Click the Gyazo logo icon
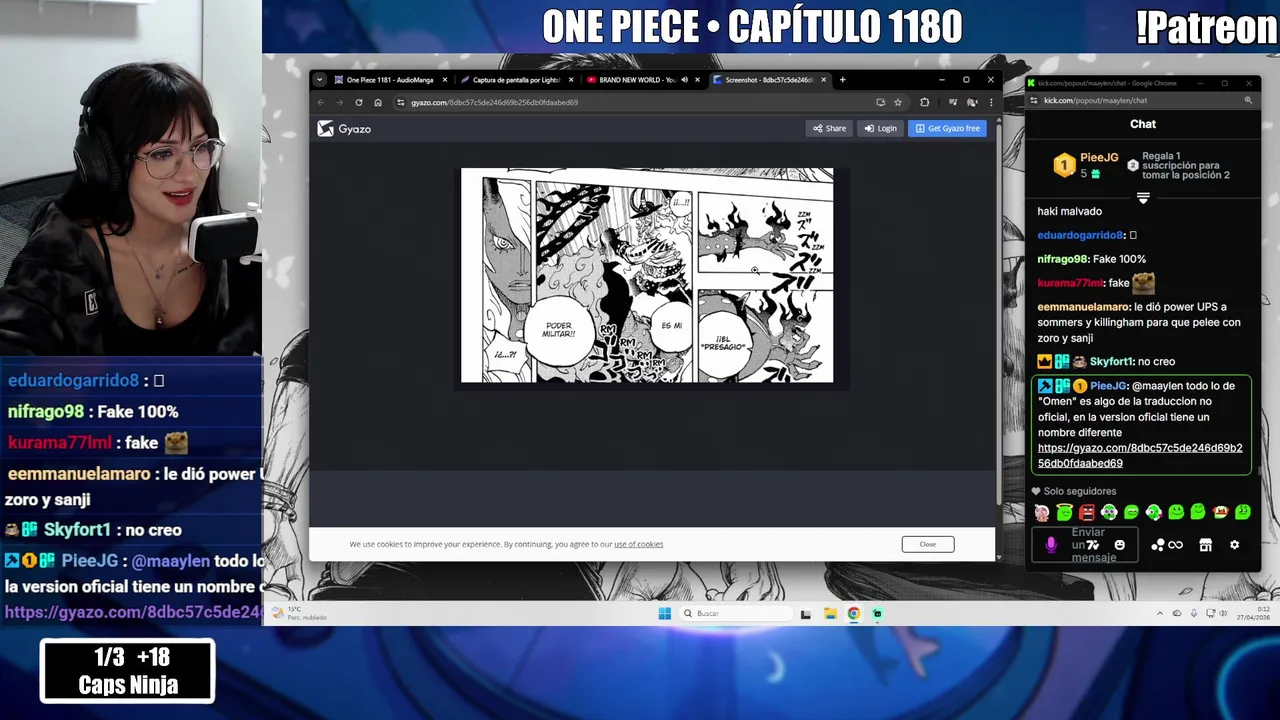The height and width of the screenshot is (720, 1280). (x=325, y=128)
